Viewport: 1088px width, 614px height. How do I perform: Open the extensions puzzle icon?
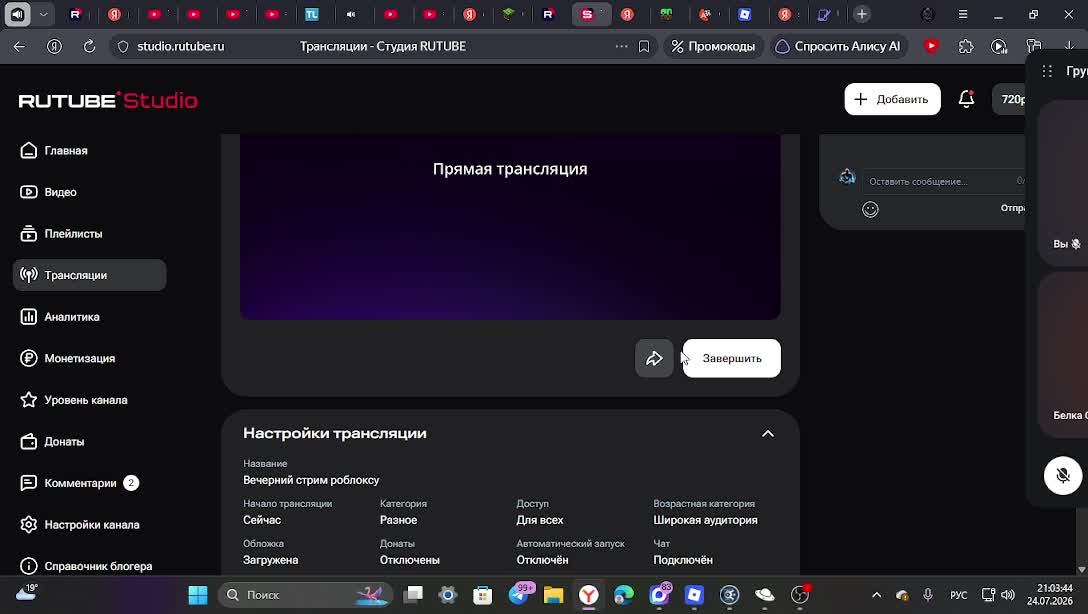[966, 46]
